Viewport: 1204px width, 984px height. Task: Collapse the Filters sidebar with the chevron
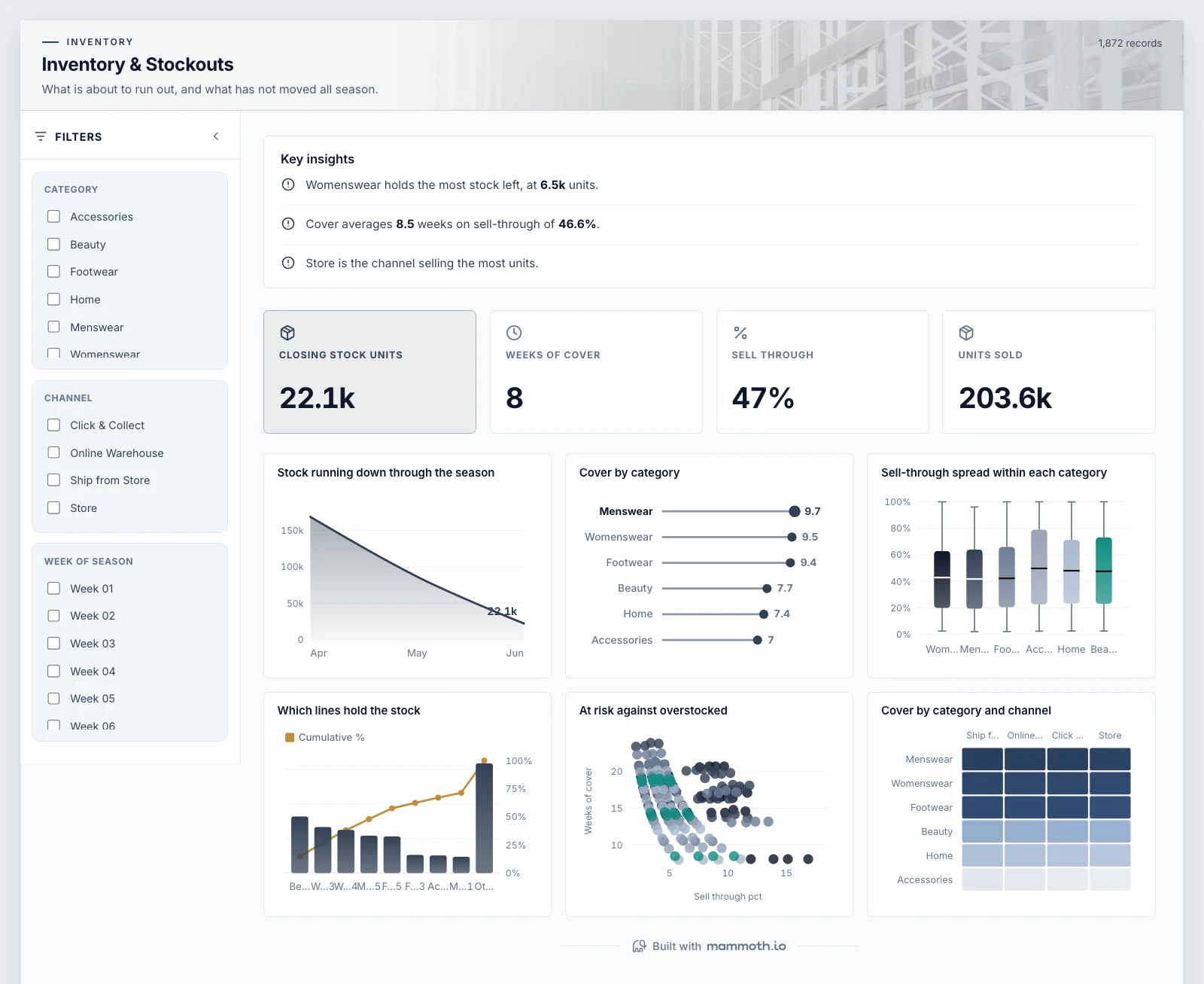click(216, 136)
